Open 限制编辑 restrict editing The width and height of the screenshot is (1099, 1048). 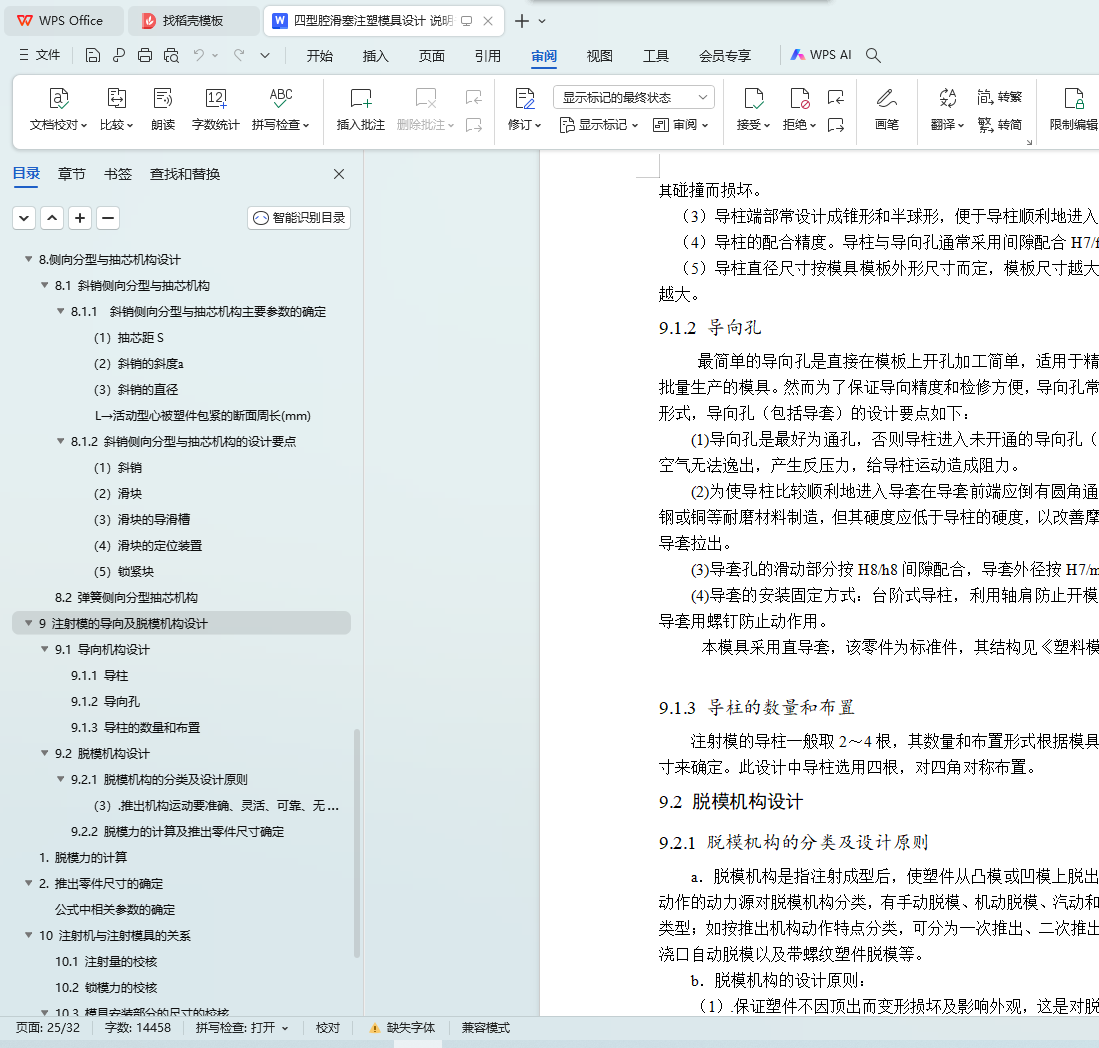tap(1073, 109)
